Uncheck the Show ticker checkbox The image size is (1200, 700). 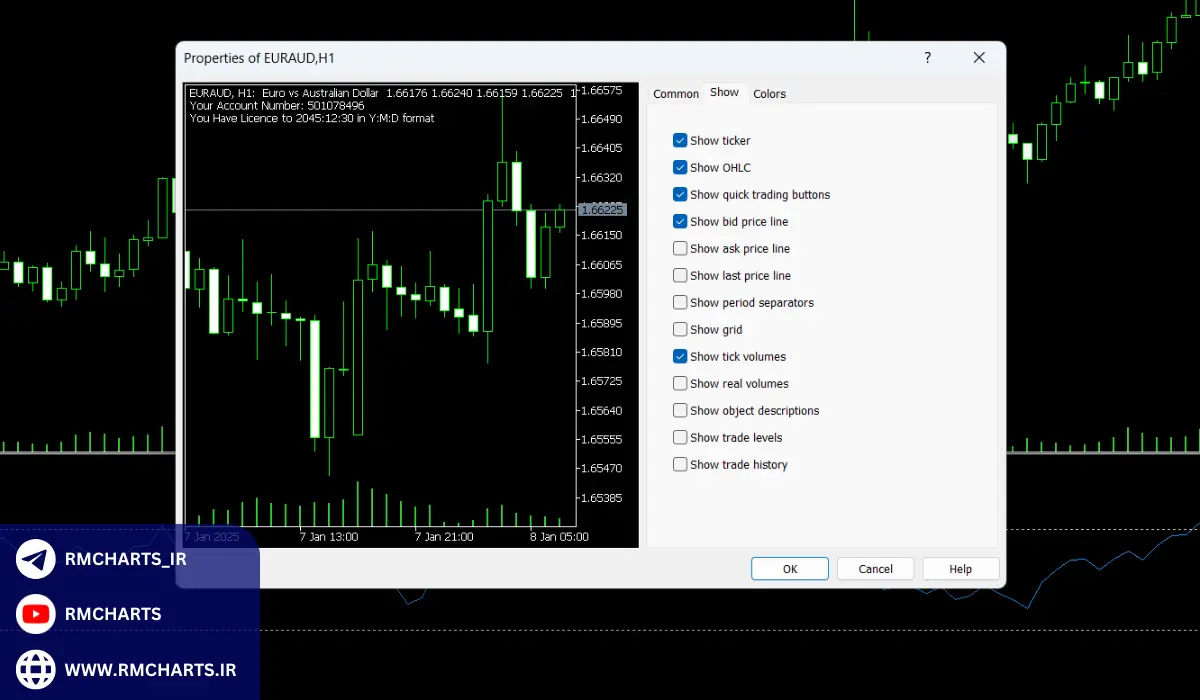(x=681, y=141)
